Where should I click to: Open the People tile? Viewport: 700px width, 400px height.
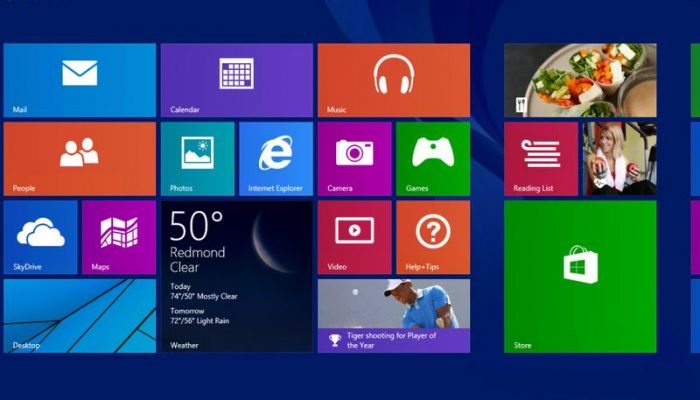coord(79,159)
